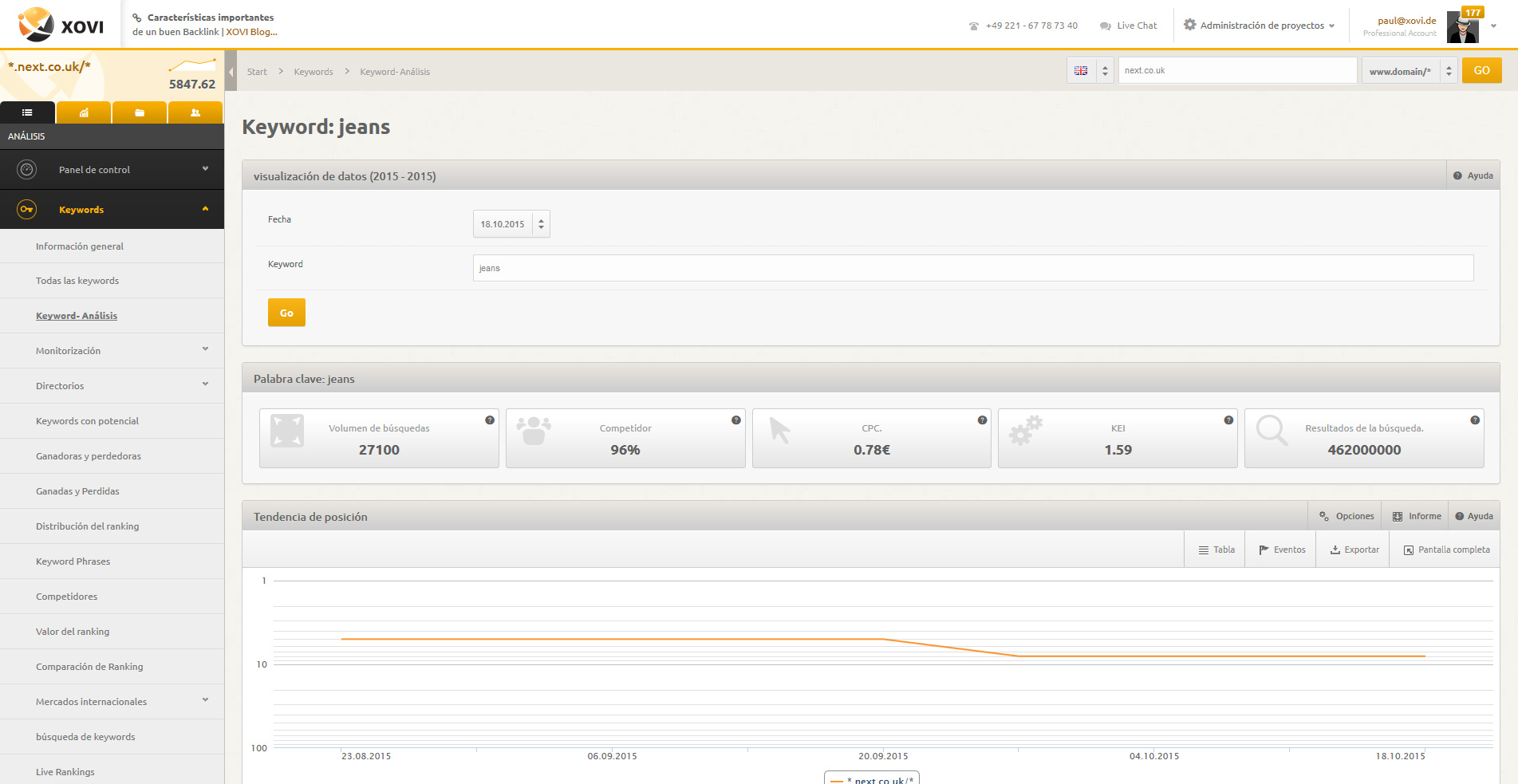The height and width of the screenshot is (784, 1518).
Task: Show Eventos on the chart
Action: (x=1281, y=550)
